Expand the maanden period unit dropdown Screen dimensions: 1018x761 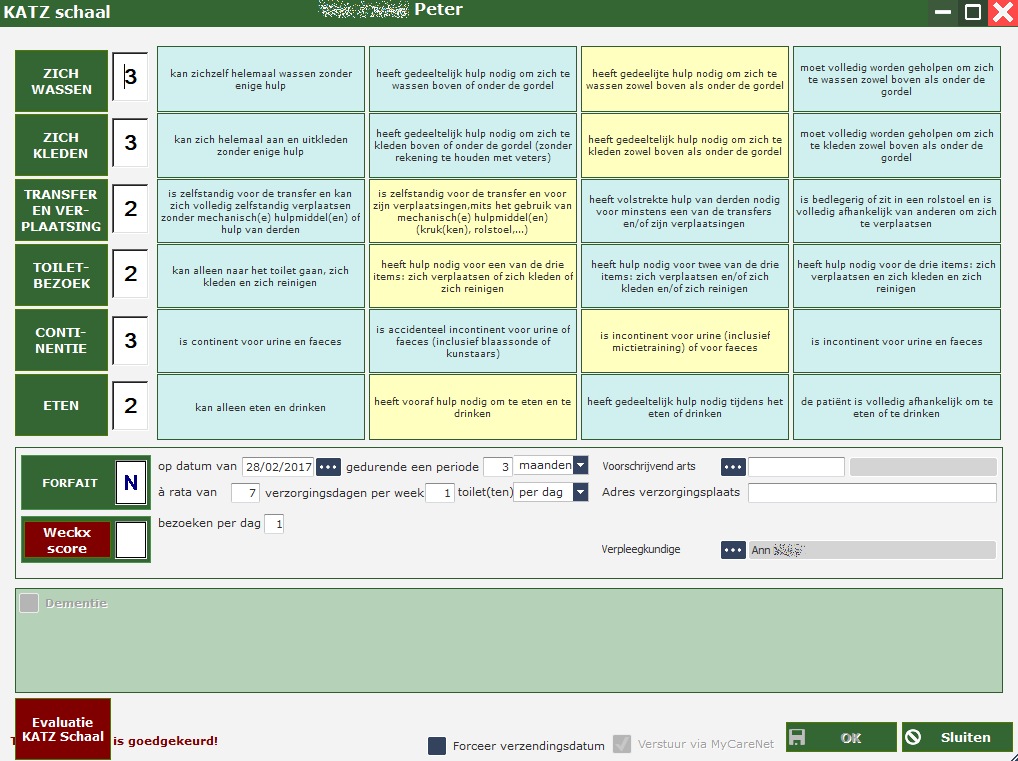[x=580, y=465]
